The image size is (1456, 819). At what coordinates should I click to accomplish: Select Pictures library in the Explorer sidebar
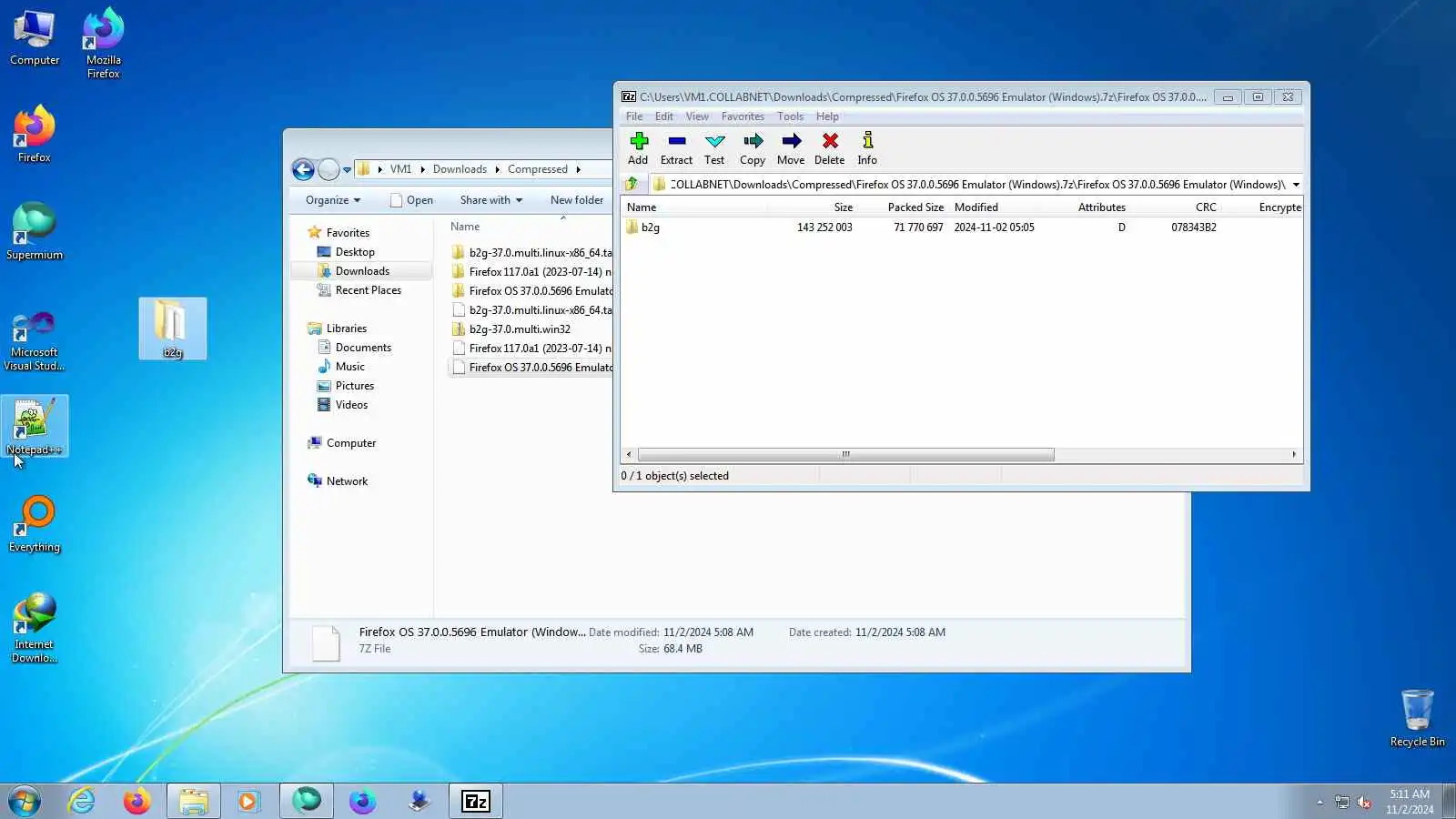355,386
